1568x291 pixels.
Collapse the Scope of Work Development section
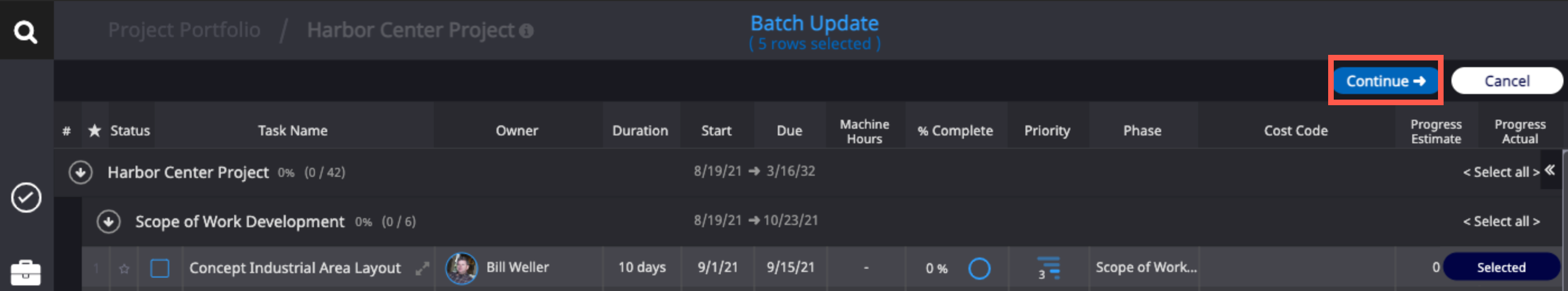(108, 222)
